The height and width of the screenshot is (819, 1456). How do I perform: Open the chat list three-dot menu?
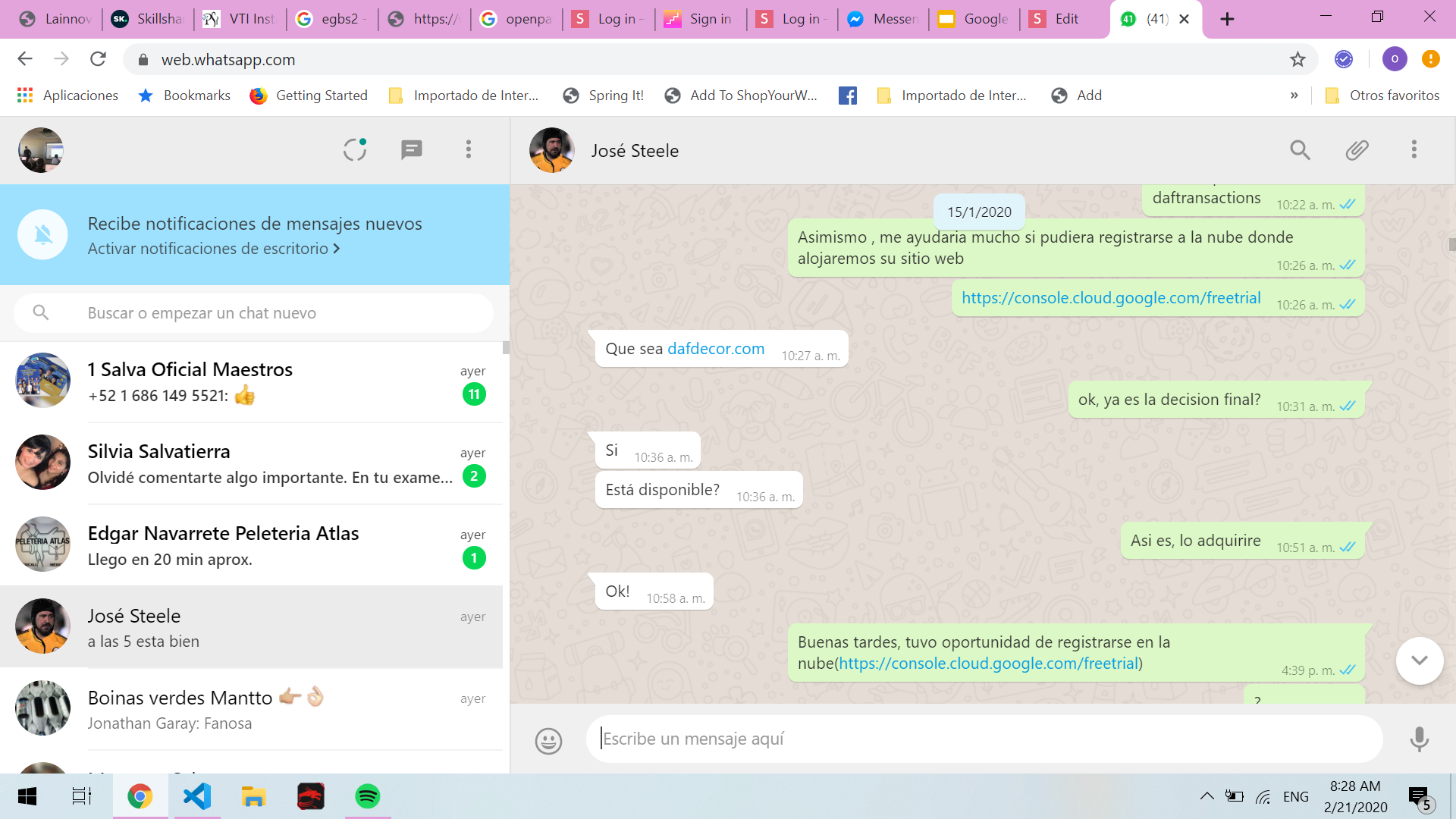(469, 149)
